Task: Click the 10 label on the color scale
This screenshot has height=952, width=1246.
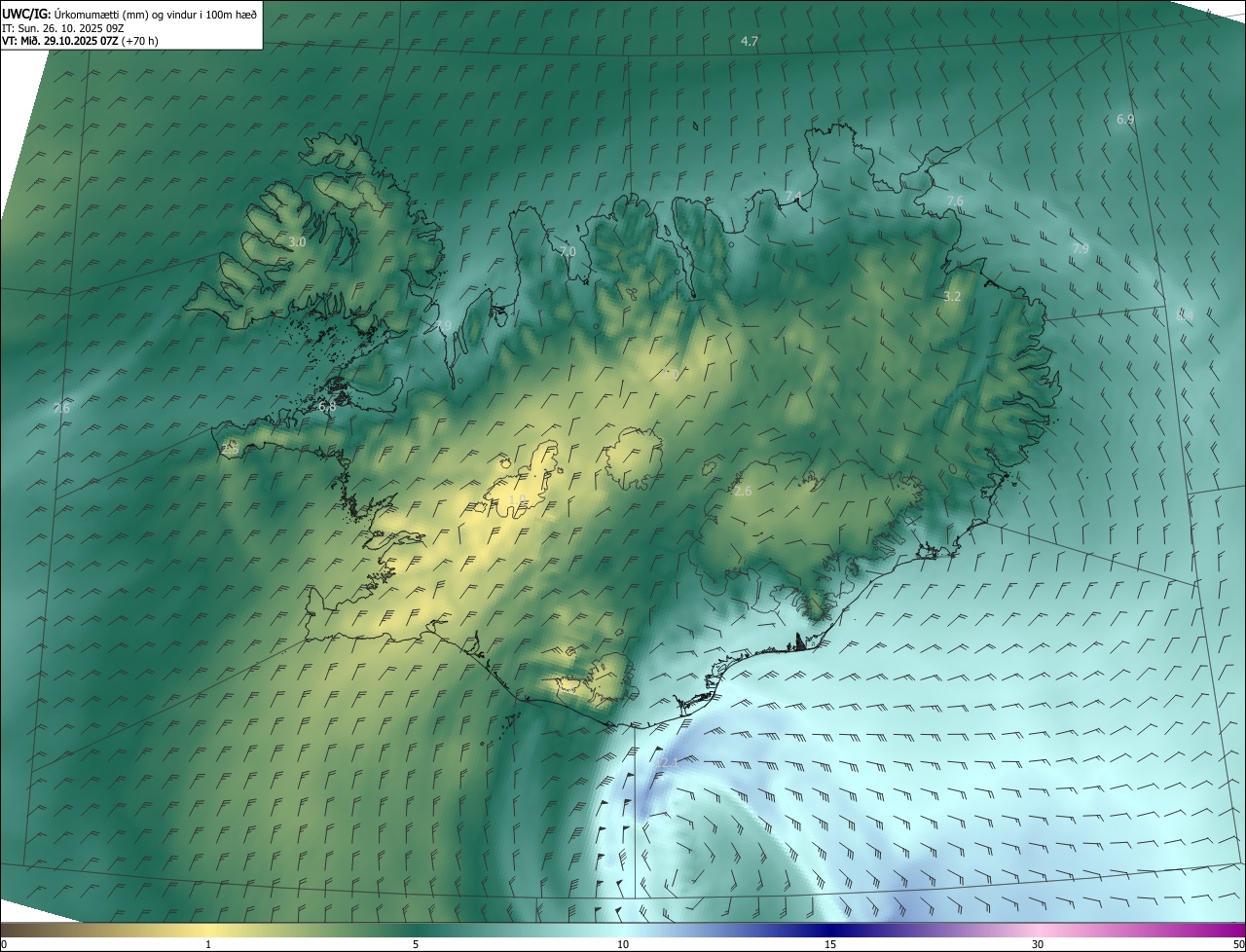Action: coord(623,944)
